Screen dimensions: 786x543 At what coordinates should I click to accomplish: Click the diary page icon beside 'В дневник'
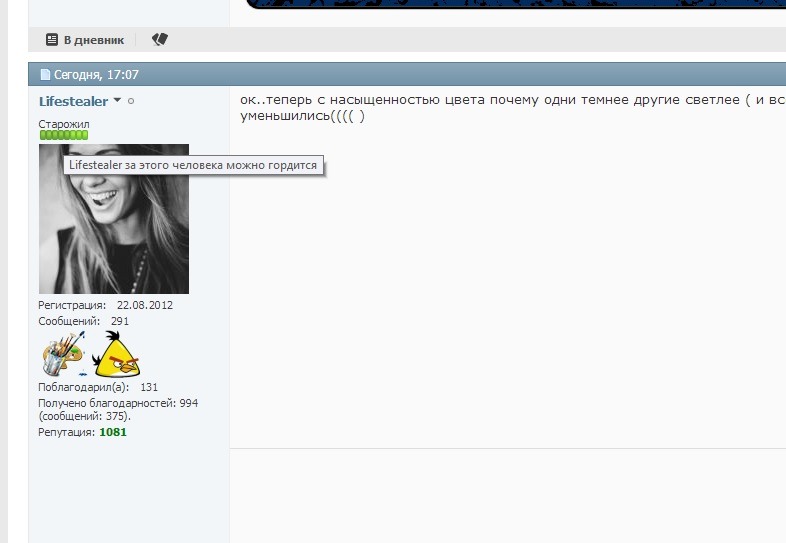click(x=52, y=40)
